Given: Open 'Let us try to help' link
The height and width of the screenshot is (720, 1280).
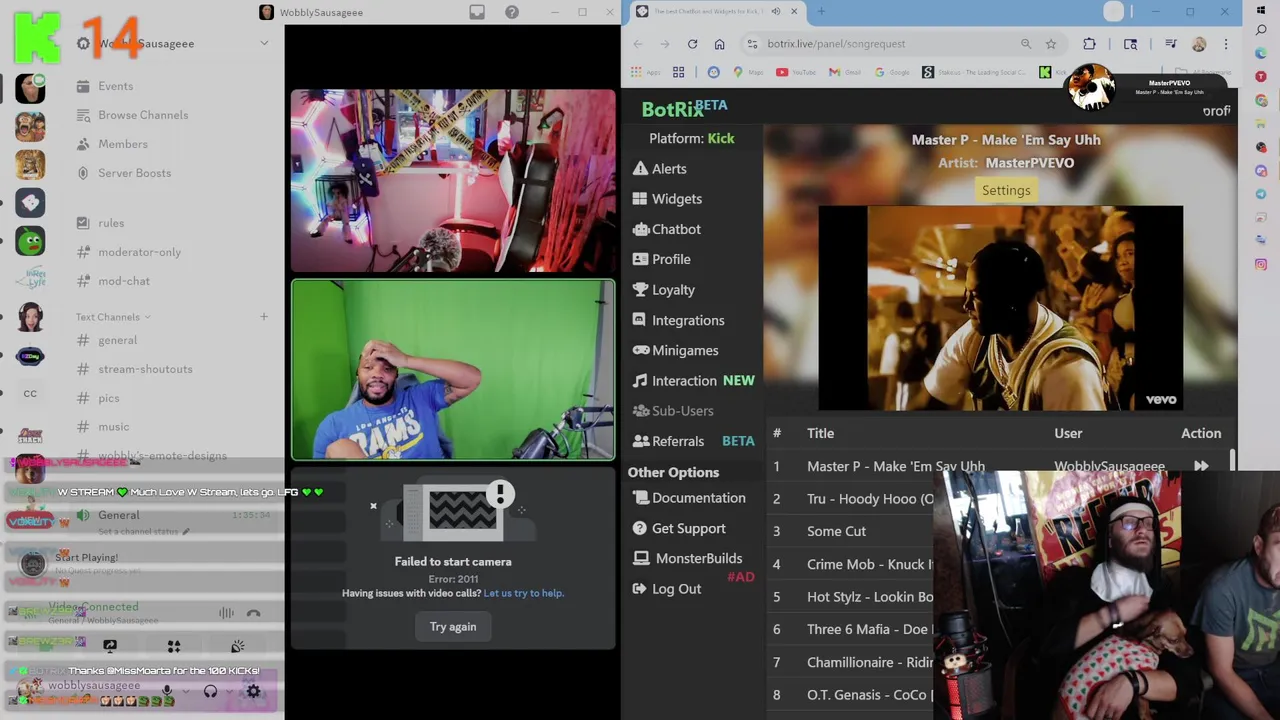Looking at the screenshot, I should pos(524,593).
